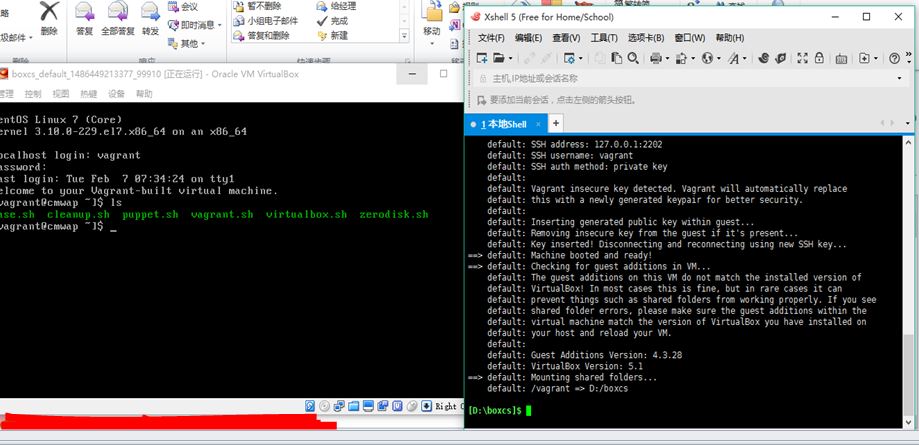Screen dimensions: 919x445
Task: Open Xshell 查看(V) menu
Action: click(566, 38)
